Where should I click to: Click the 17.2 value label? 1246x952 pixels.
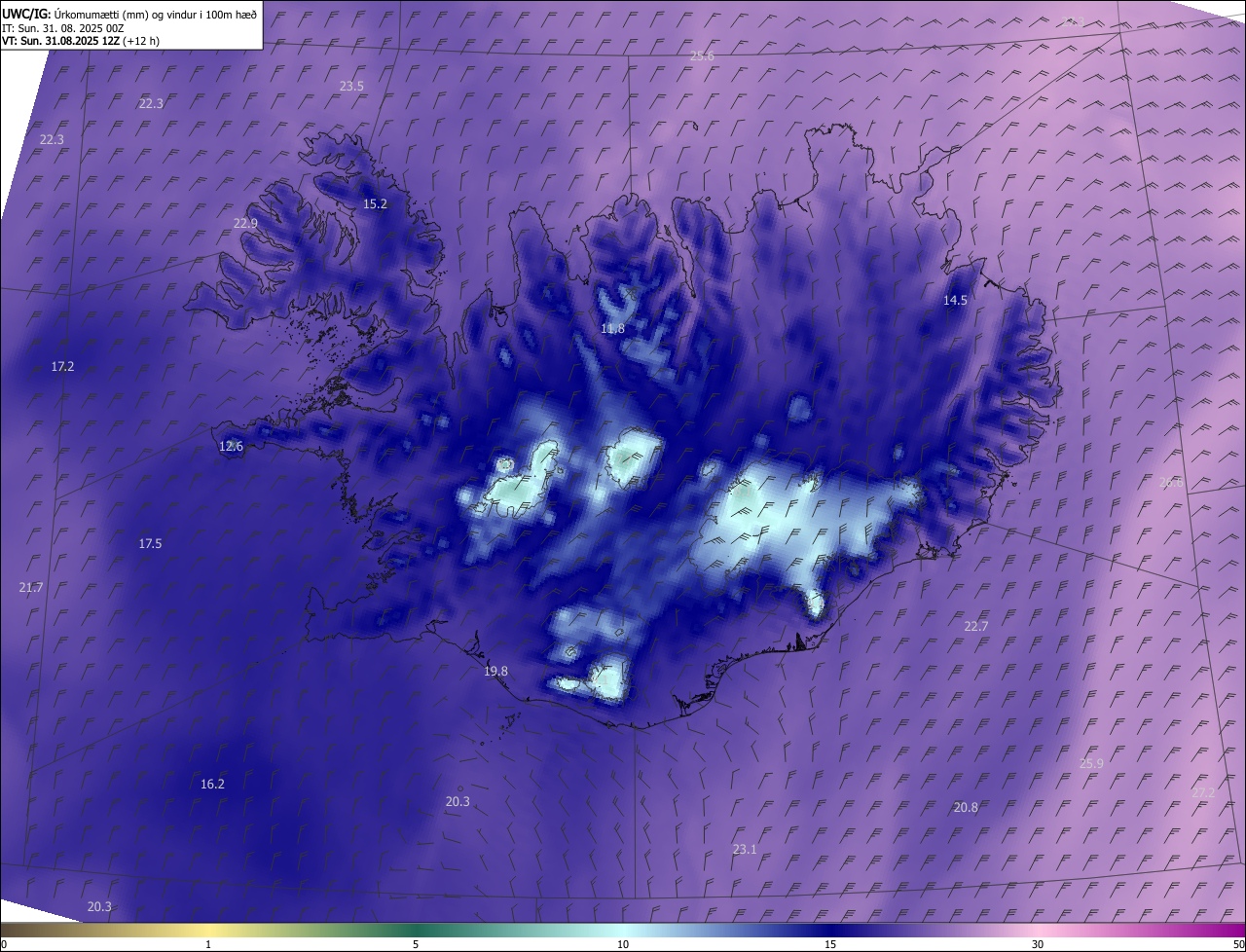[x=62, y=367]
